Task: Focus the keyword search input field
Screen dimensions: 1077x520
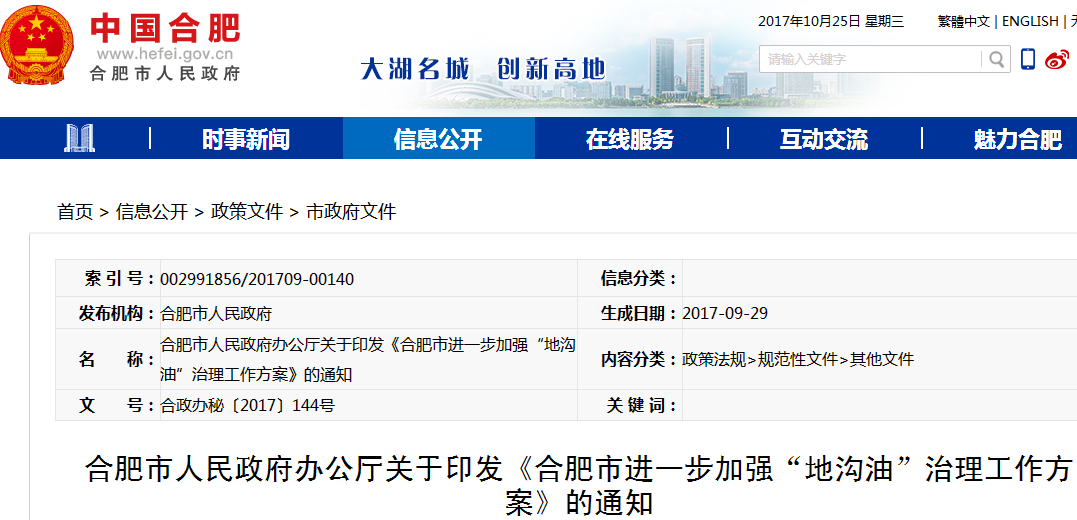Action: point(870,60)
